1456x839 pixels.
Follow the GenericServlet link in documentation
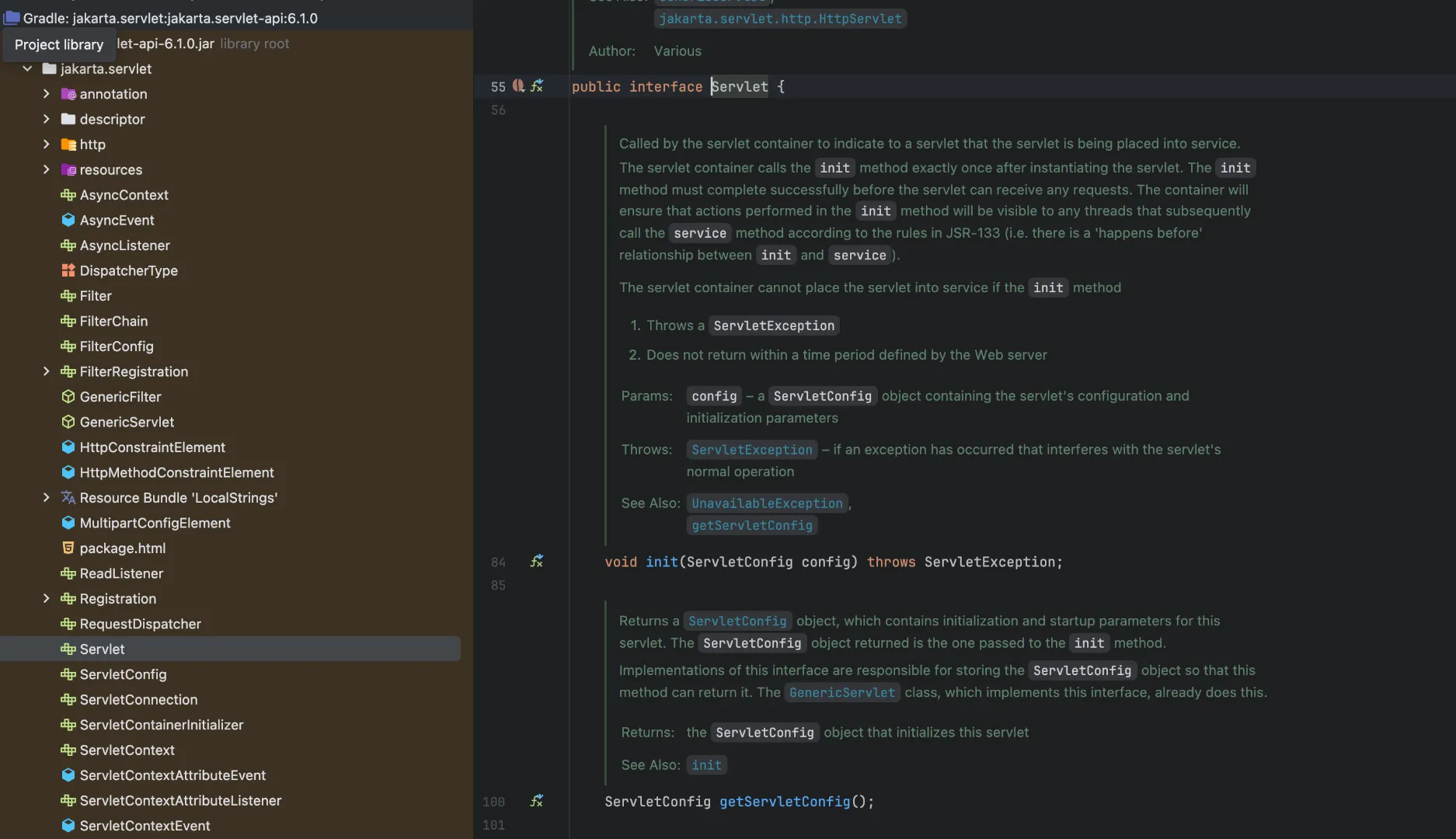pos(842,692)
